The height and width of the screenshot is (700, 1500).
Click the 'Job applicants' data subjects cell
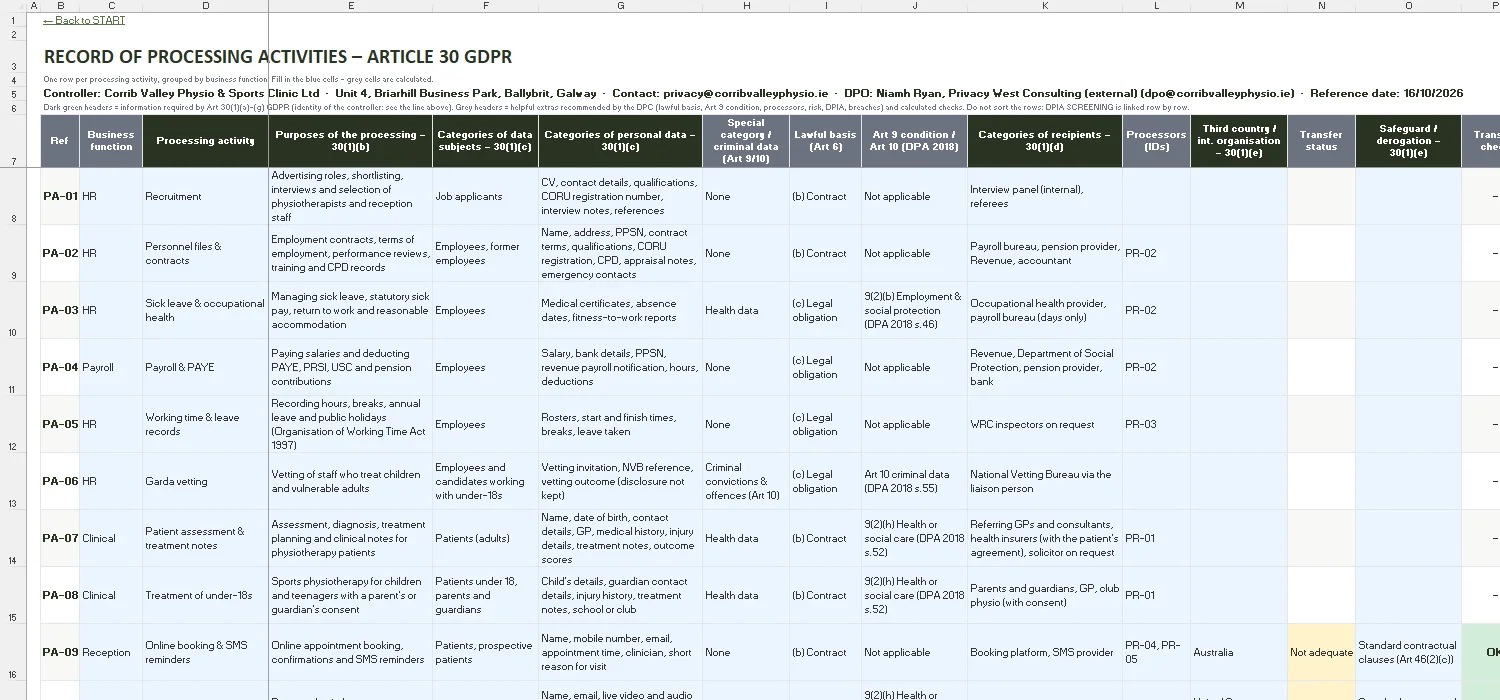coord(485,196)
